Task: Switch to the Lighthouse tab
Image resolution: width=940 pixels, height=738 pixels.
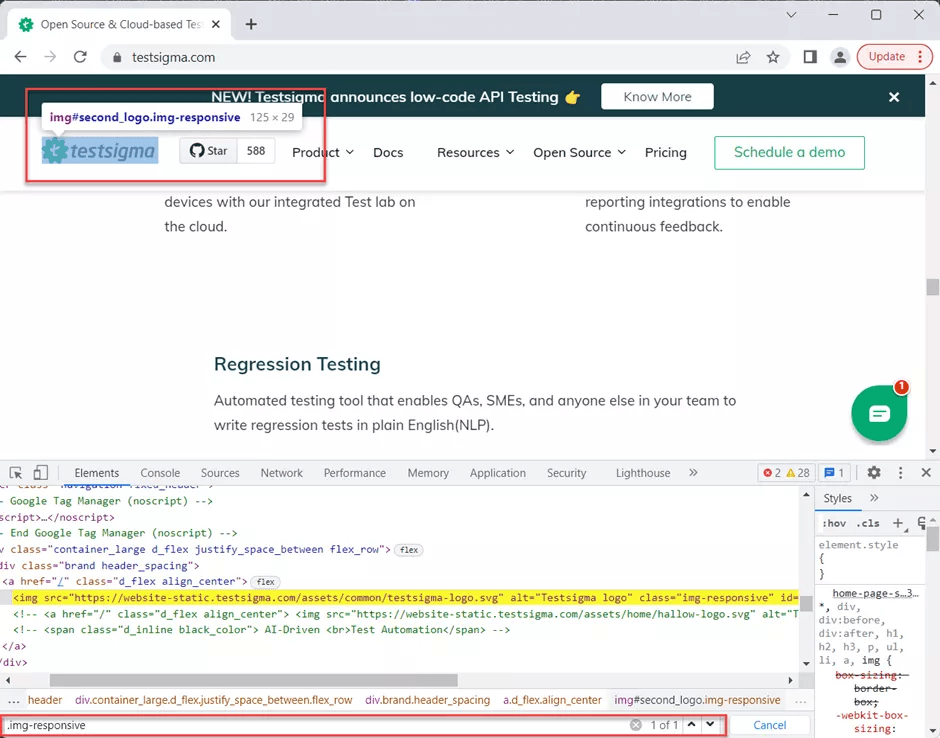Action: [x=643, y=473]
